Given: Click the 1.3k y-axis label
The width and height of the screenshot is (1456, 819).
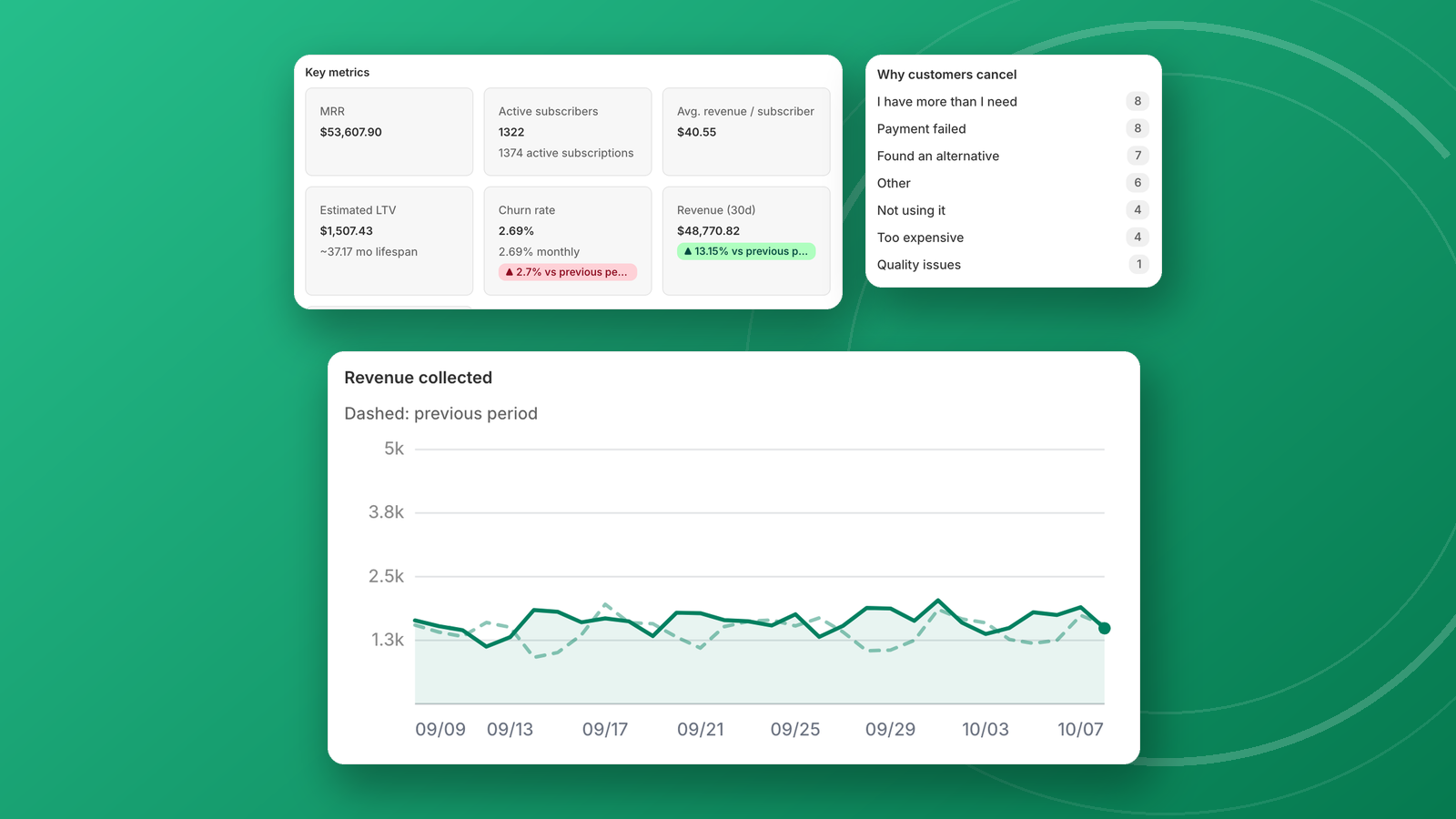Looking at the screenshot, I should click(388, 640).
